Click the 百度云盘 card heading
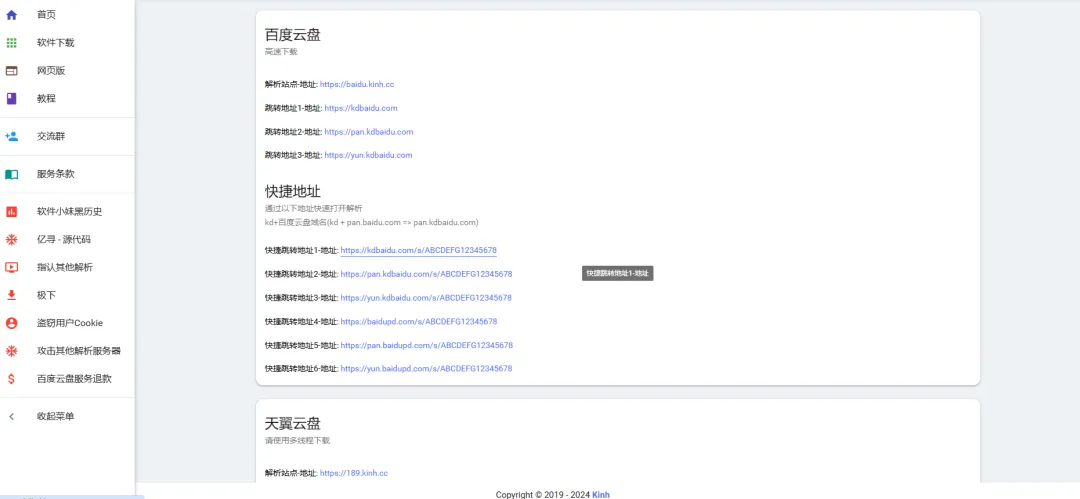 click(x=293, y=35)
